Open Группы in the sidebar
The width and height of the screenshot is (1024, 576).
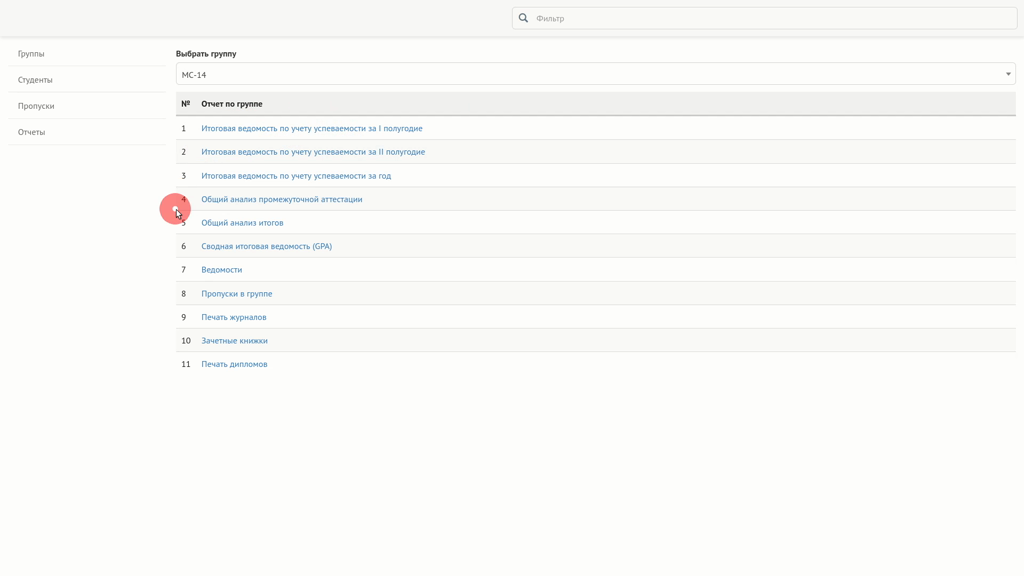coord(31,54)
